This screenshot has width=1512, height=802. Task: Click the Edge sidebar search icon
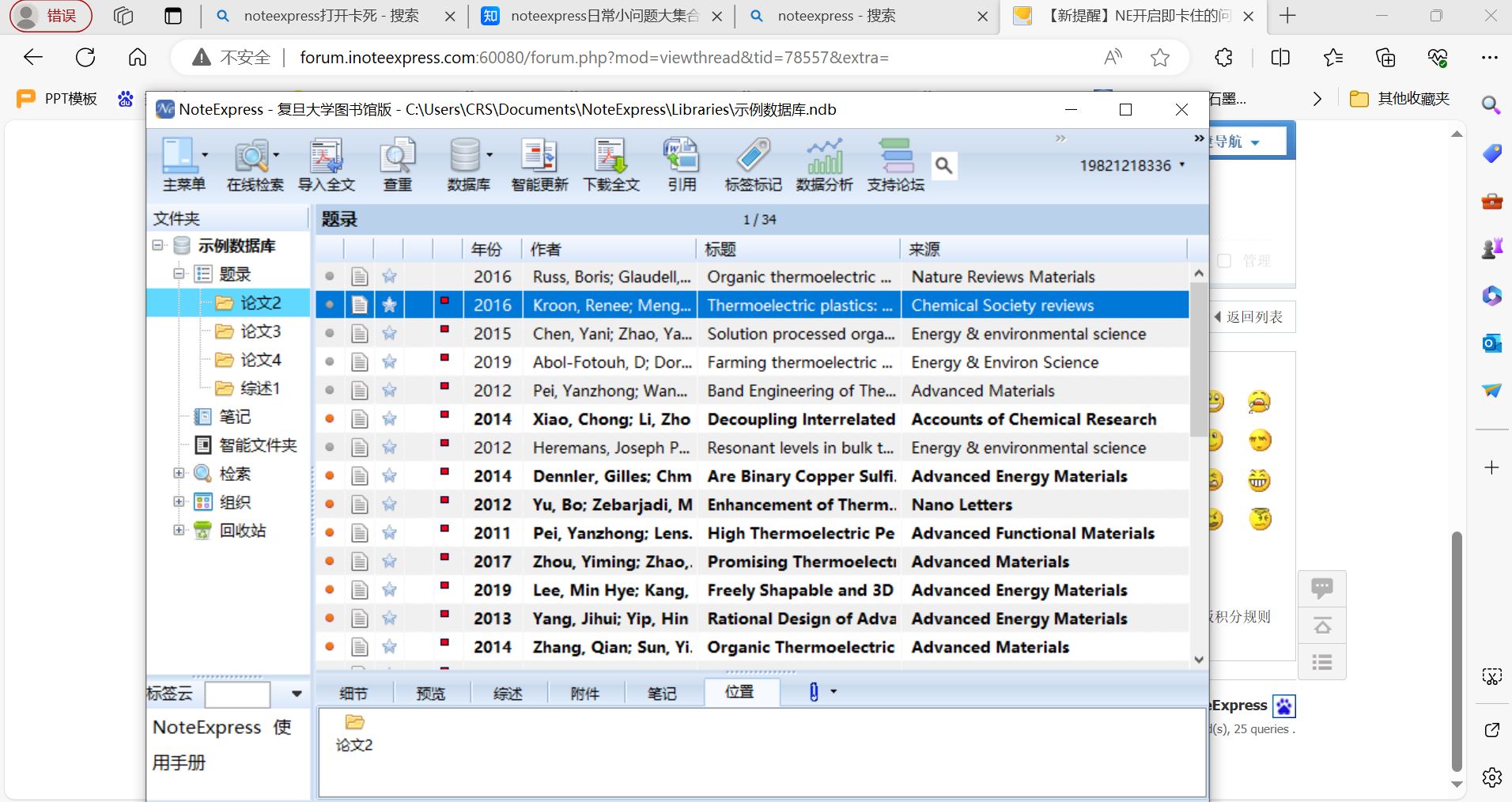coord(1491,104)
